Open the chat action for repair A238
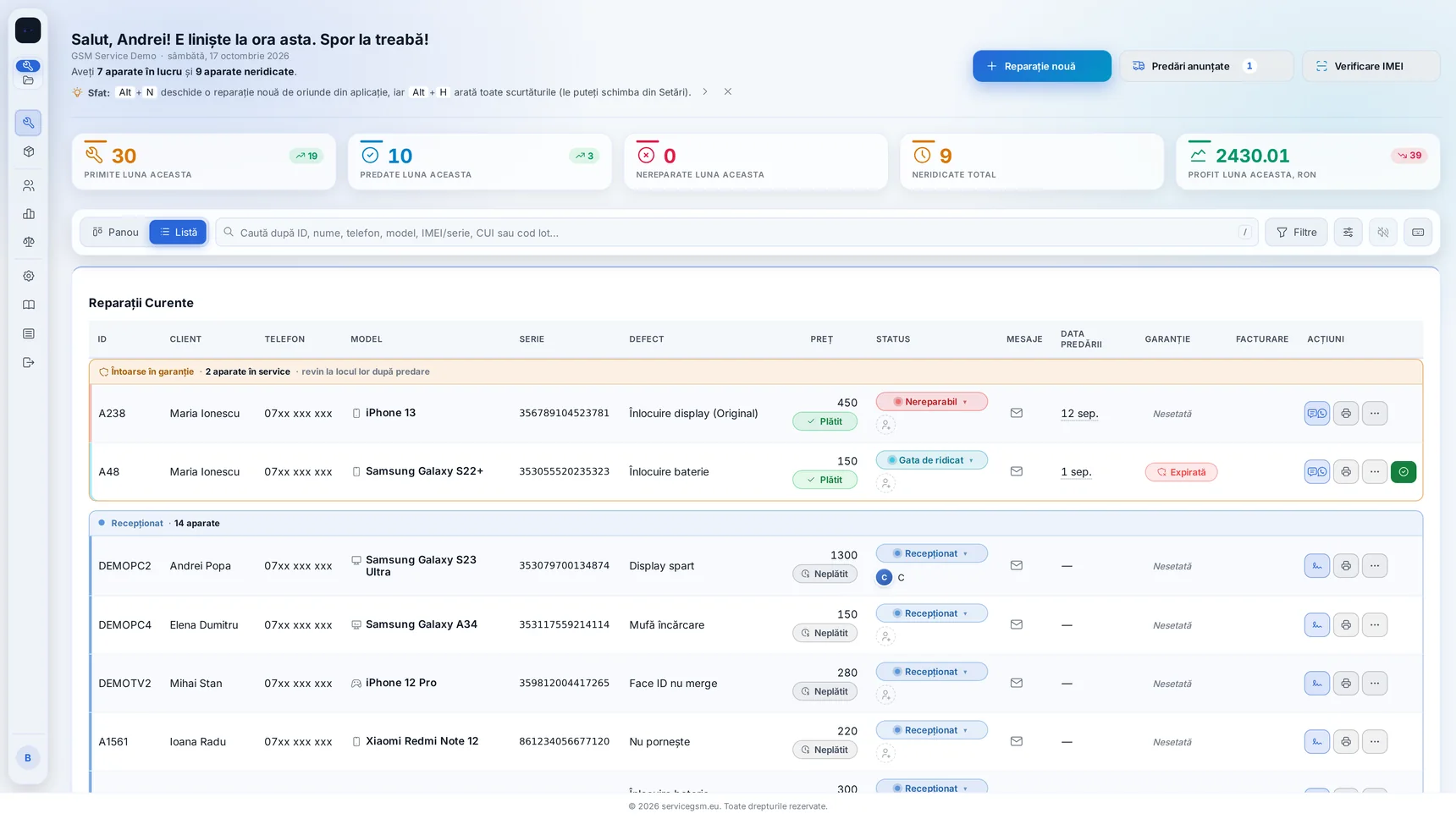This screenshot has height=819, width=1456. tap(1317, 413)
